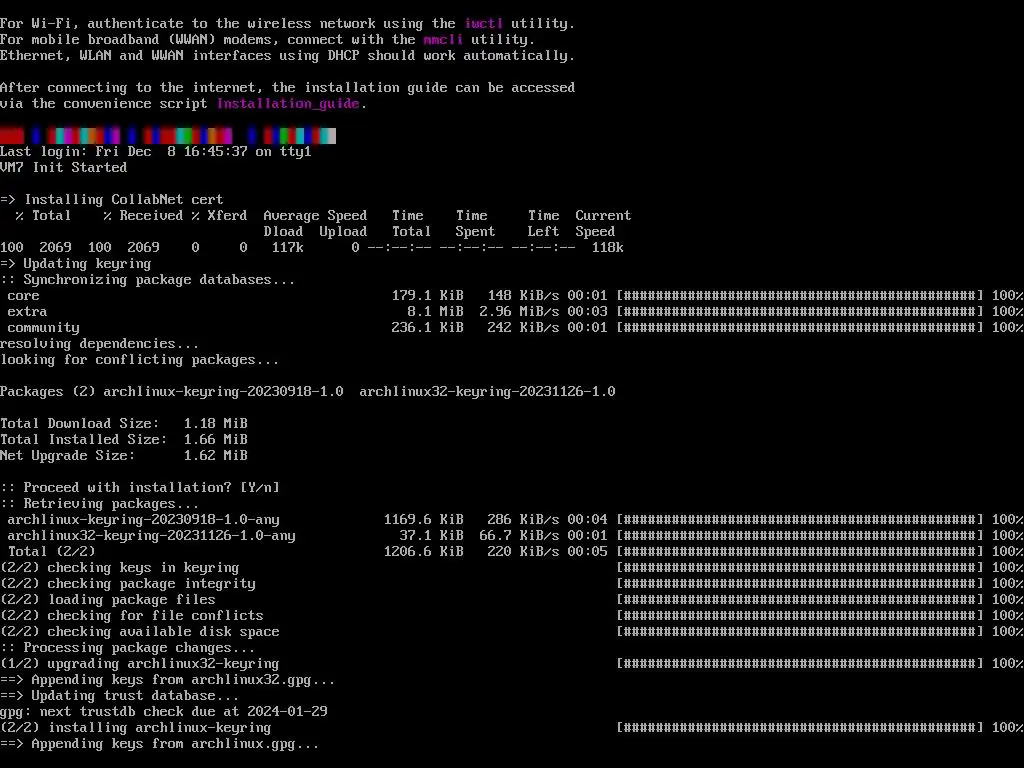Click the '118k' current speed value
Screen dimensions: 1024x768
pos(607,248)
